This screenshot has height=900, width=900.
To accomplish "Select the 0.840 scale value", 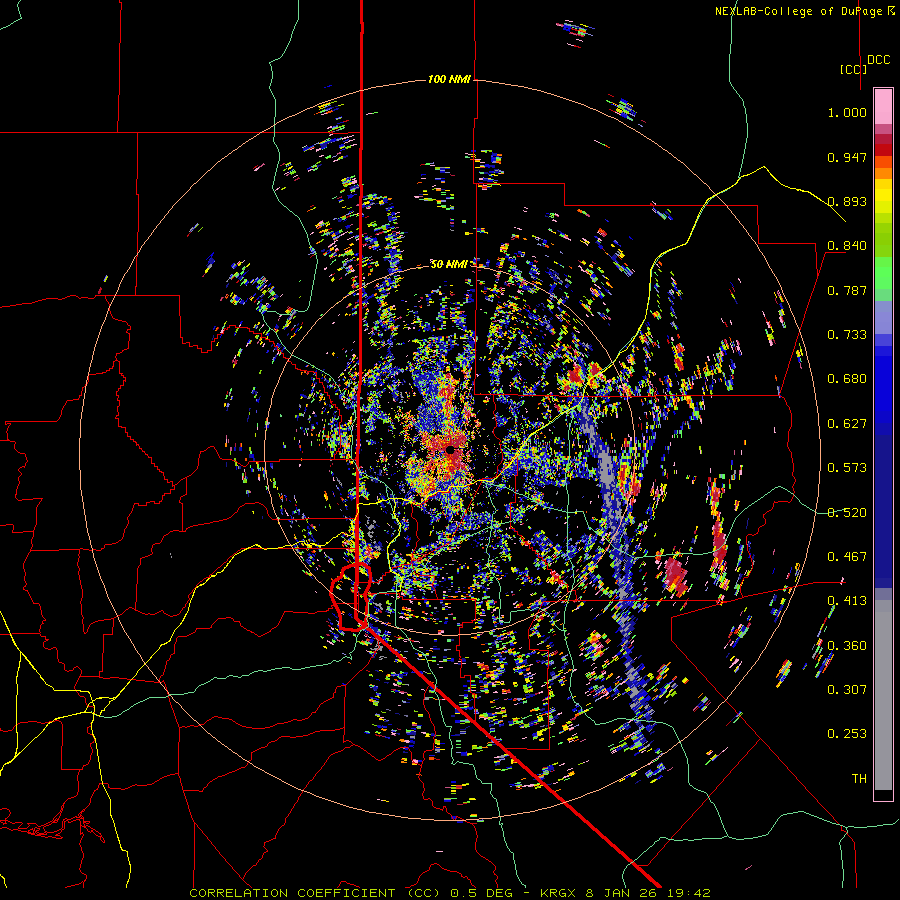I will (847, 246).
